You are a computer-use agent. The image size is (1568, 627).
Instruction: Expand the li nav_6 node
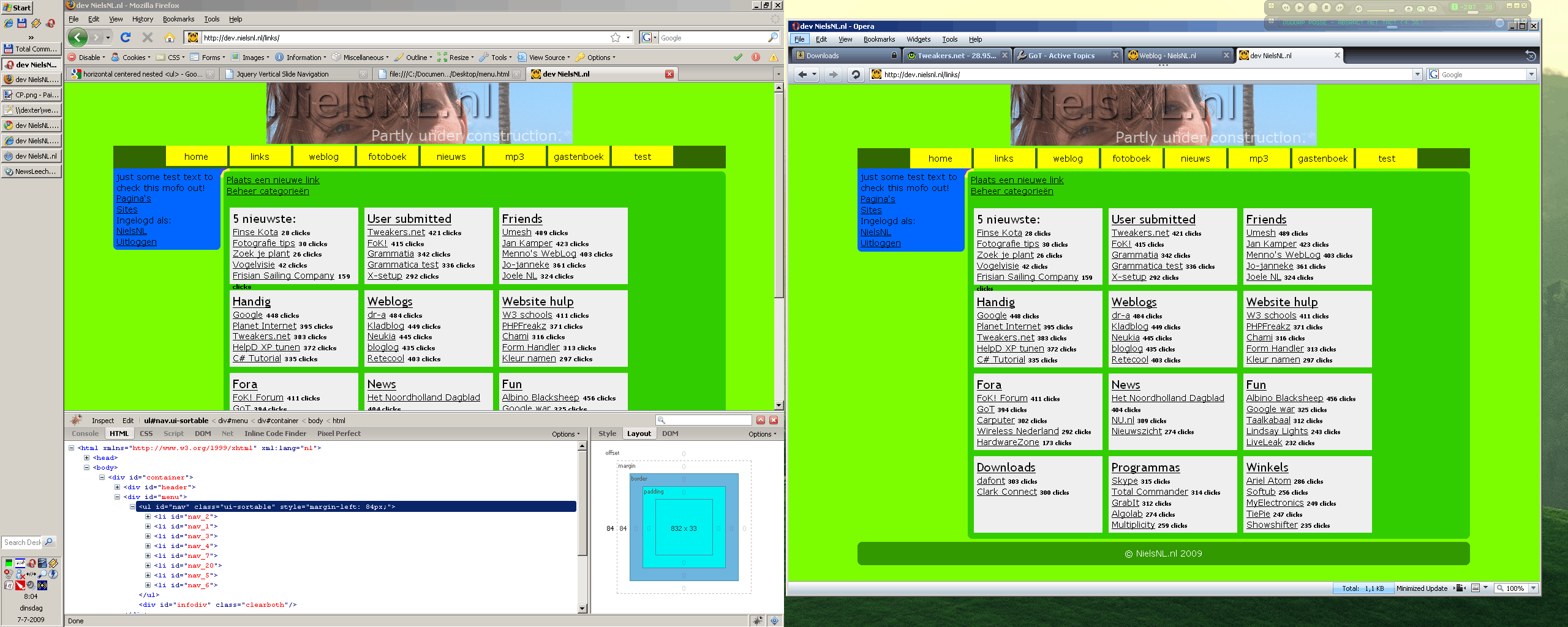coord(148,585)
